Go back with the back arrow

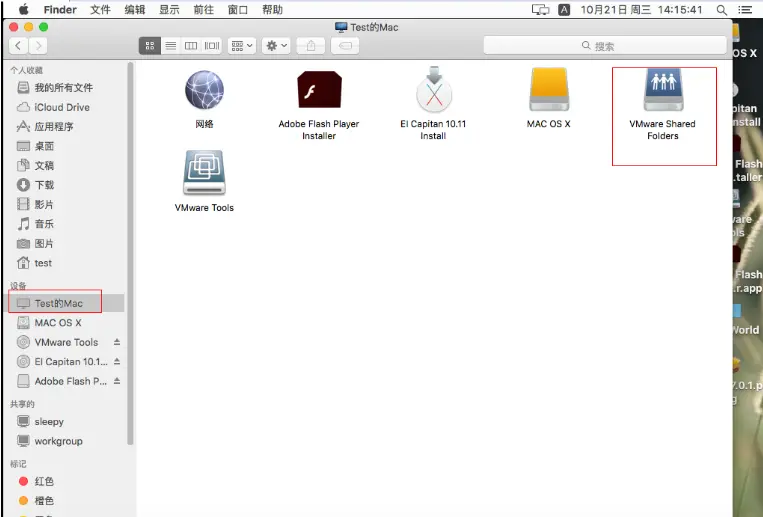click(18, 46)
